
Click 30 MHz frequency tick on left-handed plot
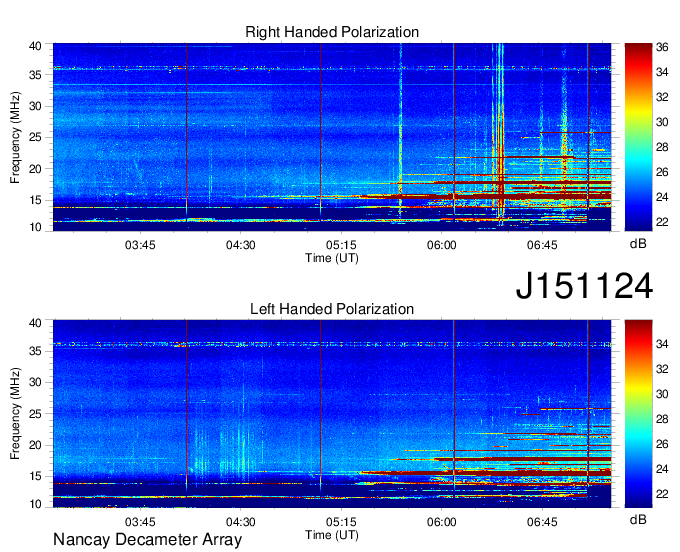[x=35, y=382]
